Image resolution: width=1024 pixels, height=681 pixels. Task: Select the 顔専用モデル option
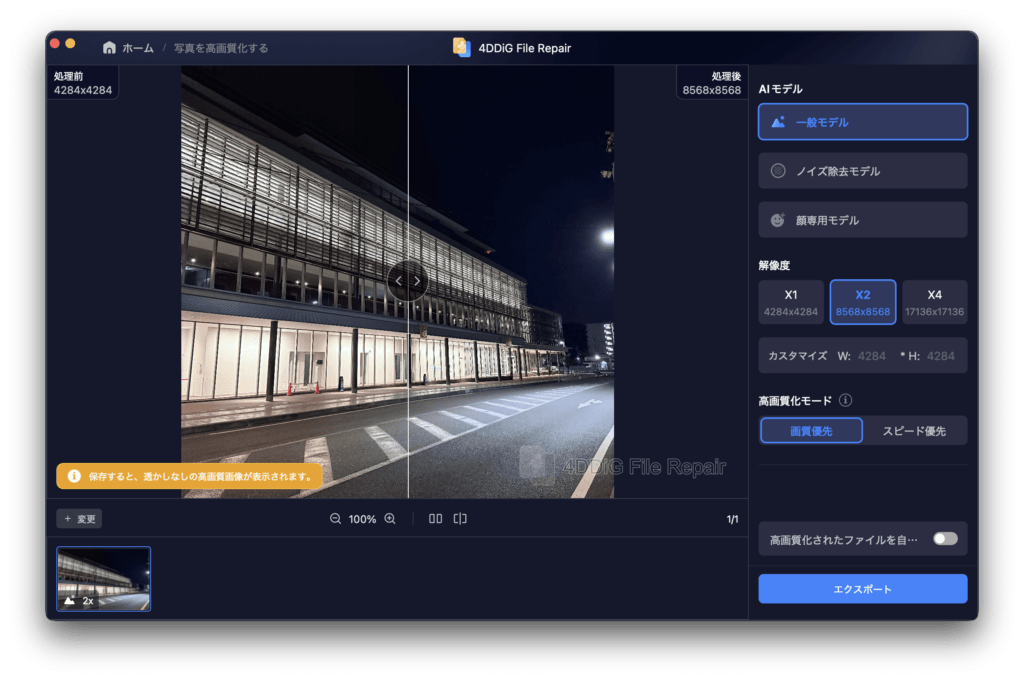(x=863, y=220)
